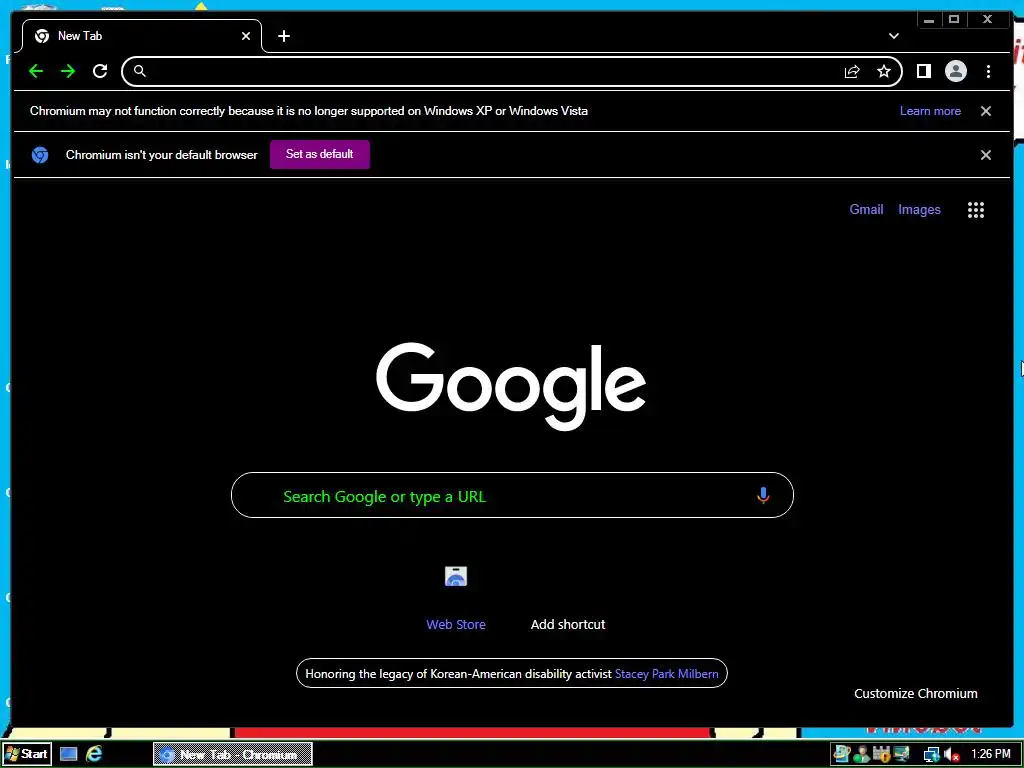Close the New Tab tab
Screen dimensions: 1024x768
coord(246,37)
